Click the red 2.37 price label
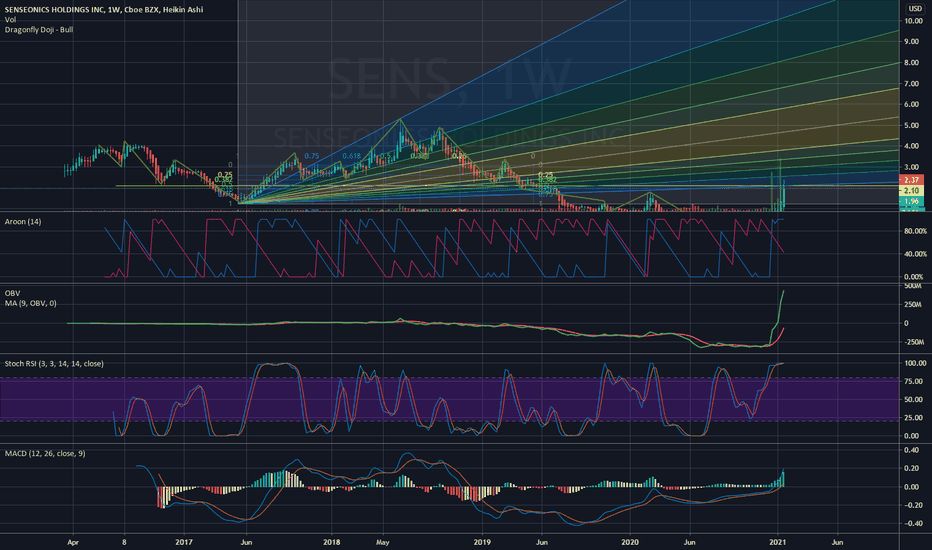This screenshot has width=932, height=550. 912,180
